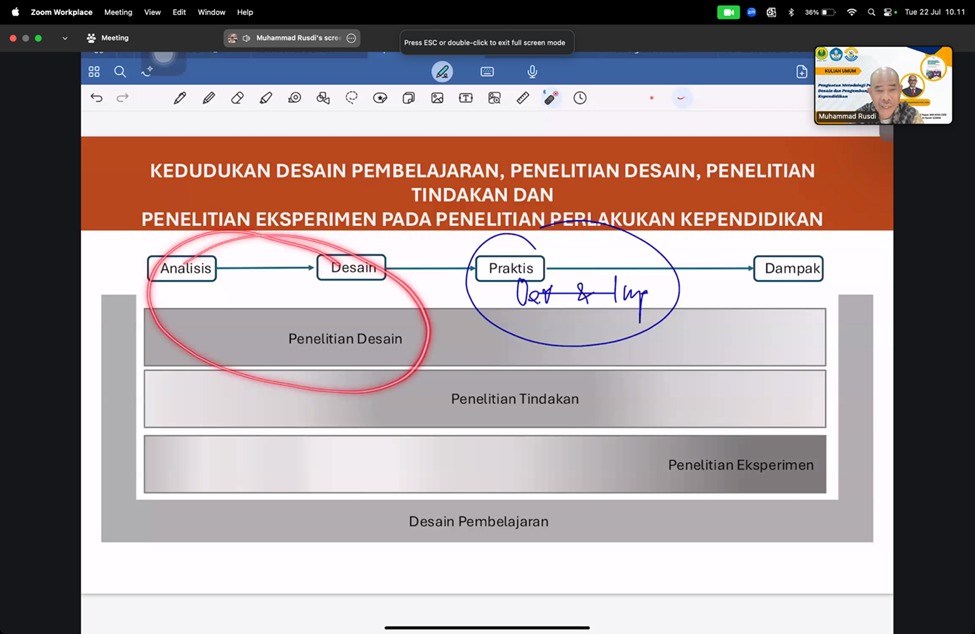Viewport: 975px width, 634px height.
Task: Open the macOS Control Center
Action: click(x=888, y=12)
